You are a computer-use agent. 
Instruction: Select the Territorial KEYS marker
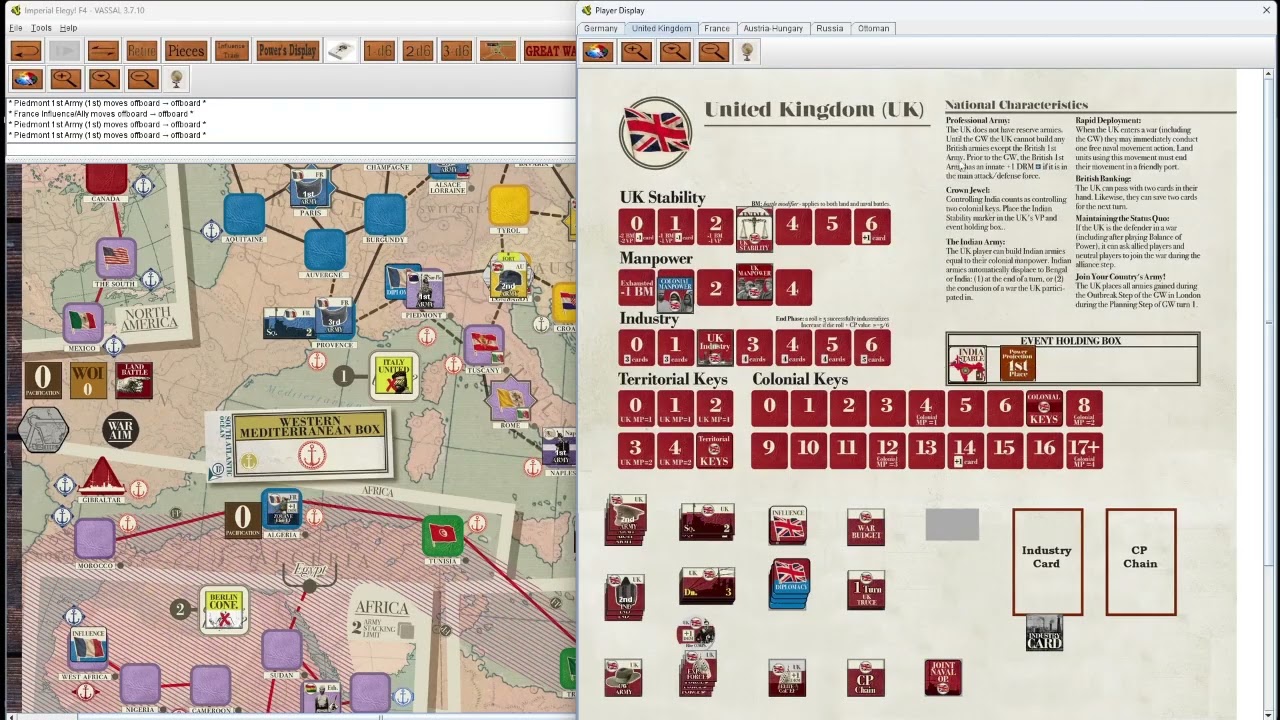tap(714, 450)
